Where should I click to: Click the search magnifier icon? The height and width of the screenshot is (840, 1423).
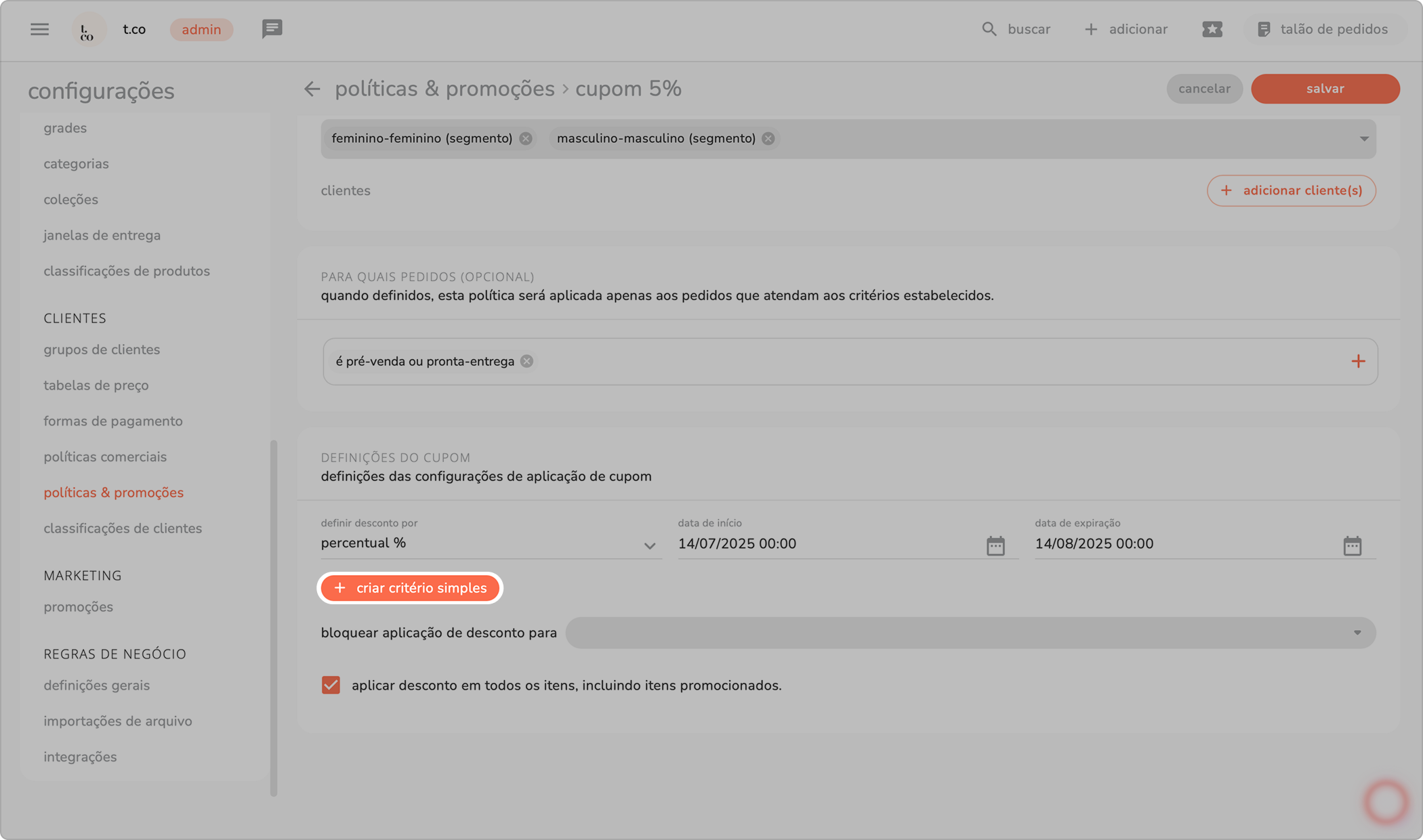pos(989,29)
